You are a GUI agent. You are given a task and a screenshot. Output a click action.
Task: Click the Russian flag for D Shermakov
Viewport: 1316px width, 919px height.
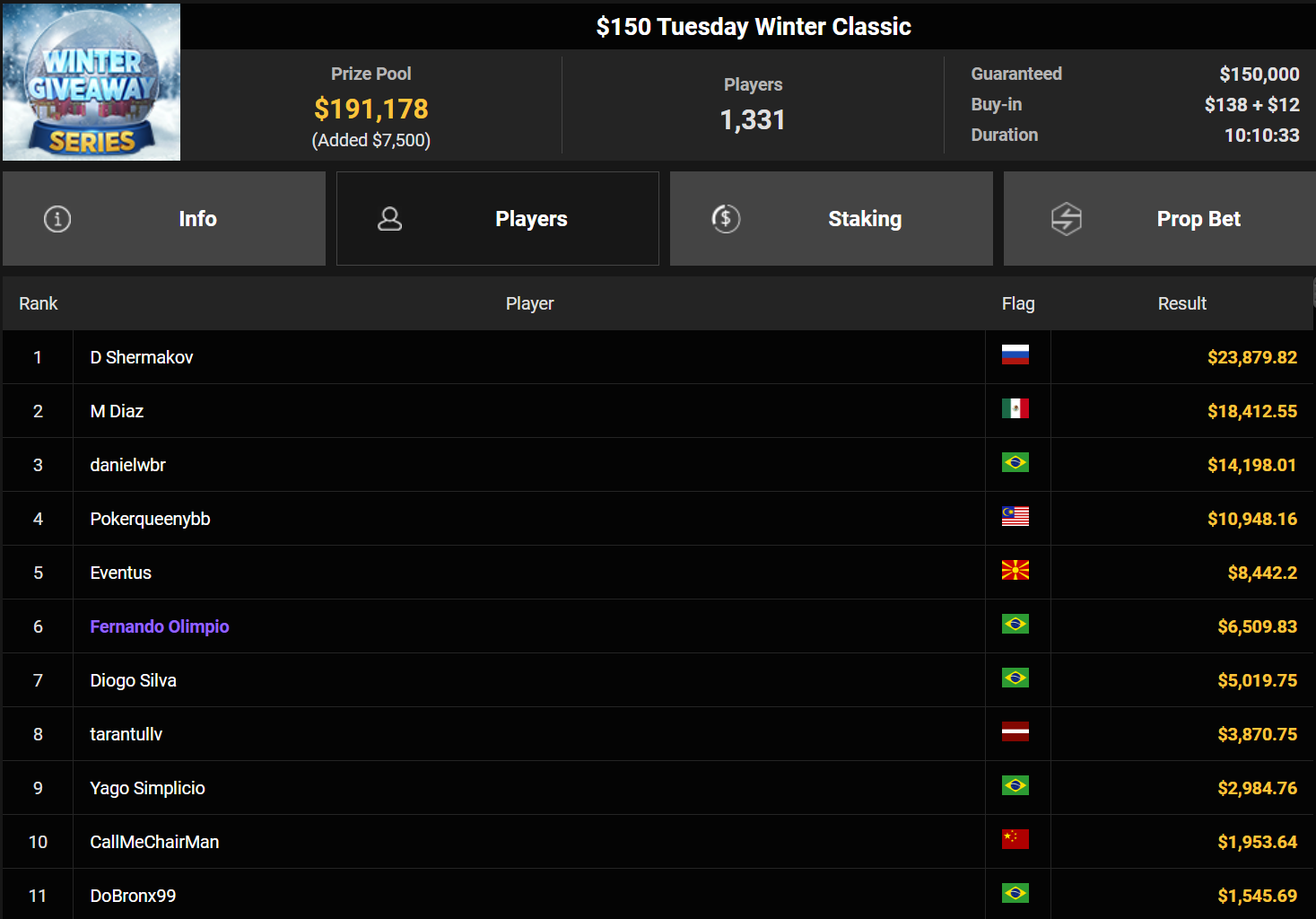pos(1015,355)
